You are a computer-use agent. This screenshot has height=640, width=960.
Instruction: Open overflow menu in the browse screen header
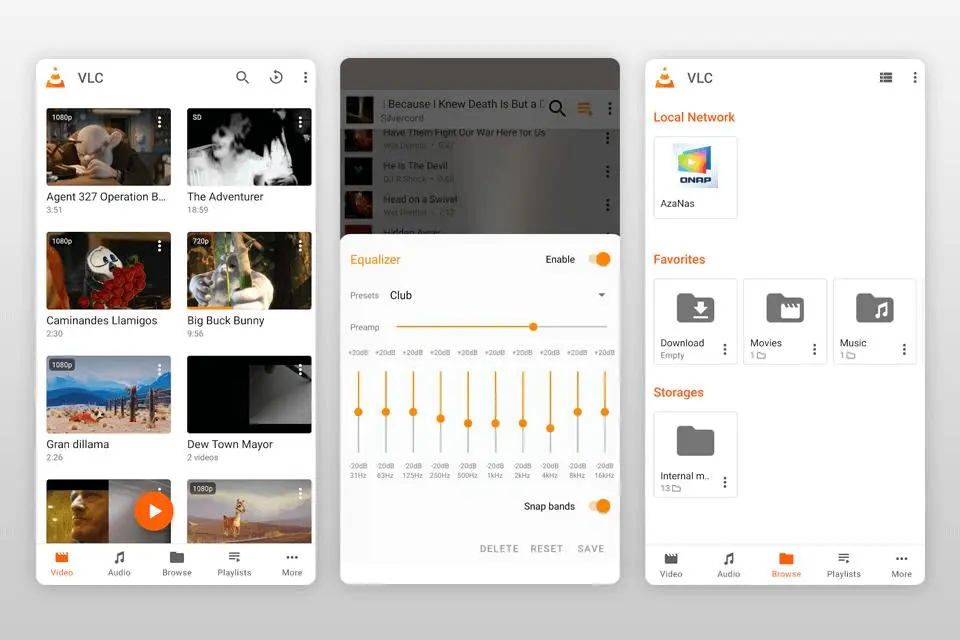(x=915, y=77)
